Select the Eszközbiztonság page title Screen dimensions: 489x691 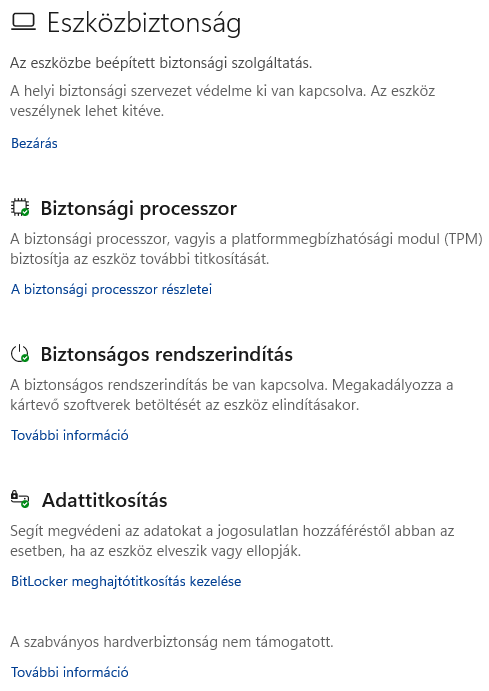pos(144,23)
